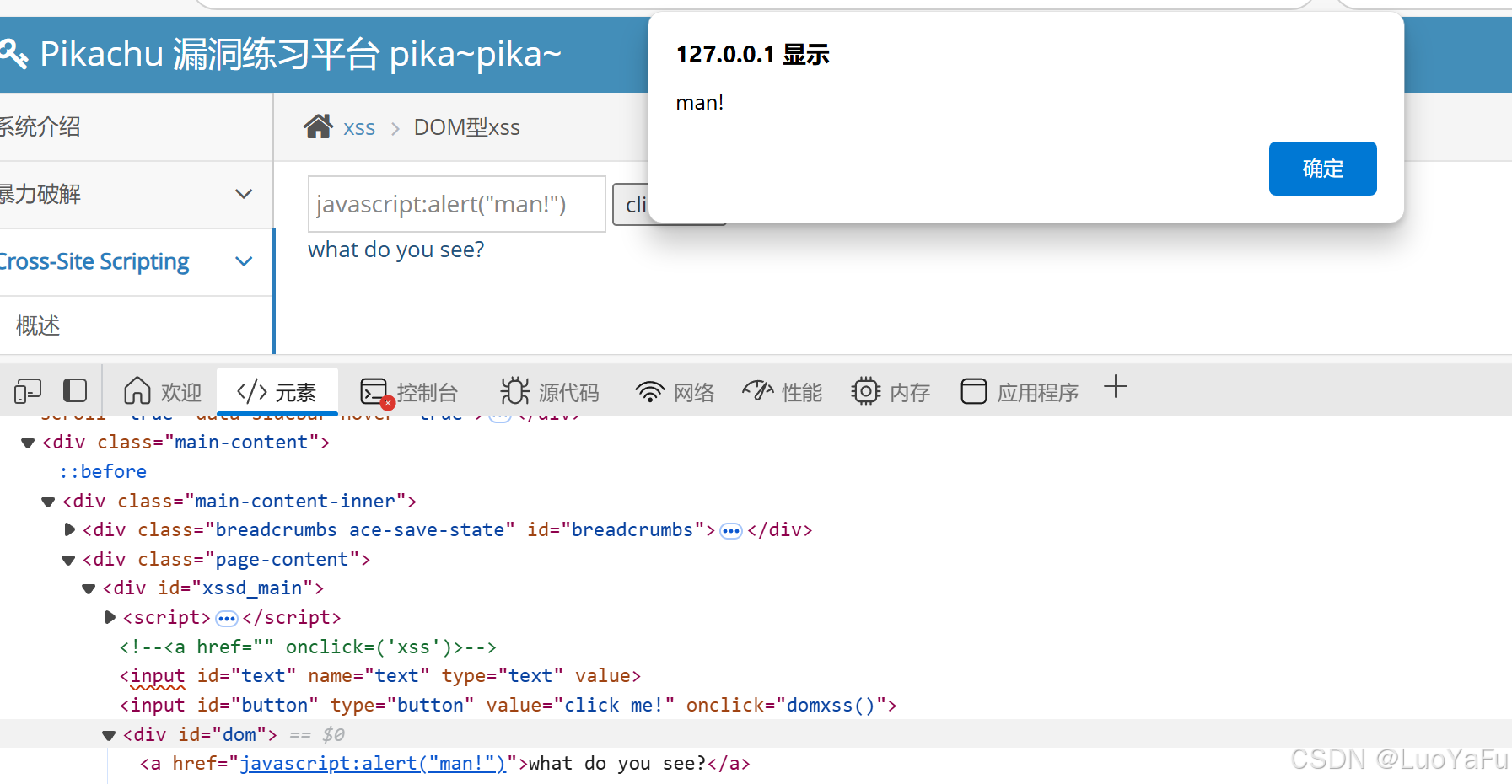Switch to the 应用程序 DevTools tab
1512x784 pixels.
click(1020, 392)
